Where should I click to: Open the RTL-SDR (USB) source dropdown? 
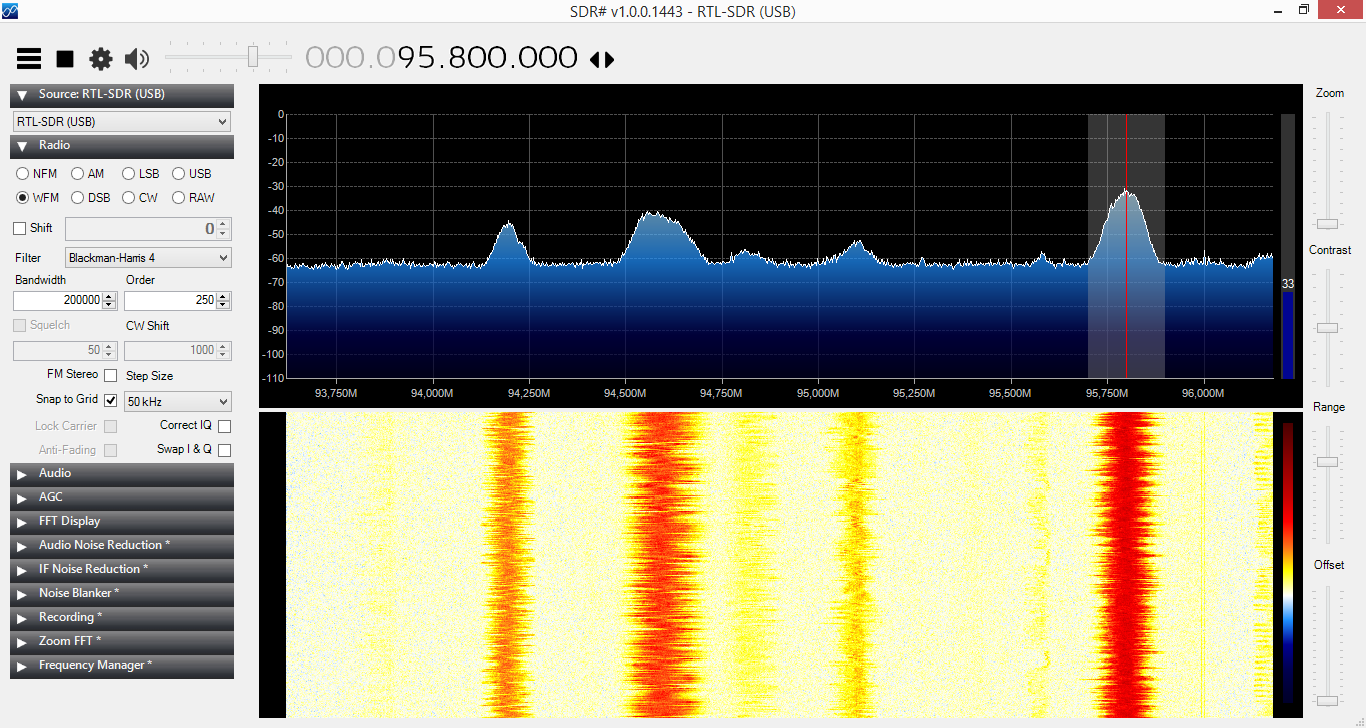coord(121,122)
